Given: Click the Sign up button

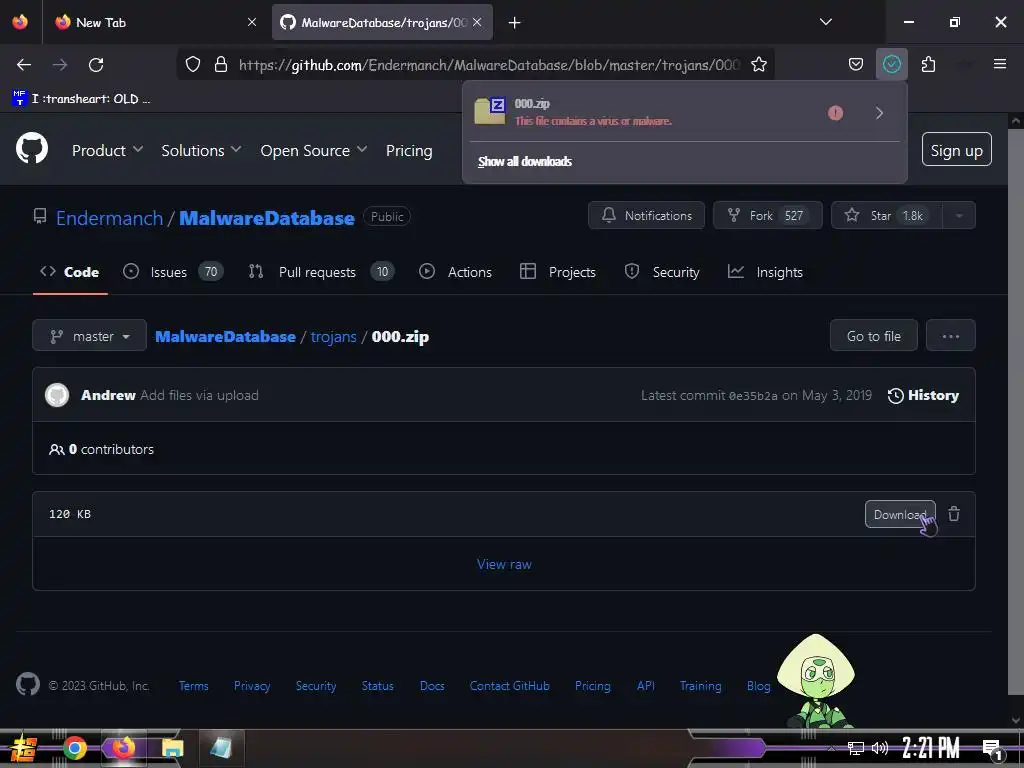Looking at the screenshot, I should point(956,150).
